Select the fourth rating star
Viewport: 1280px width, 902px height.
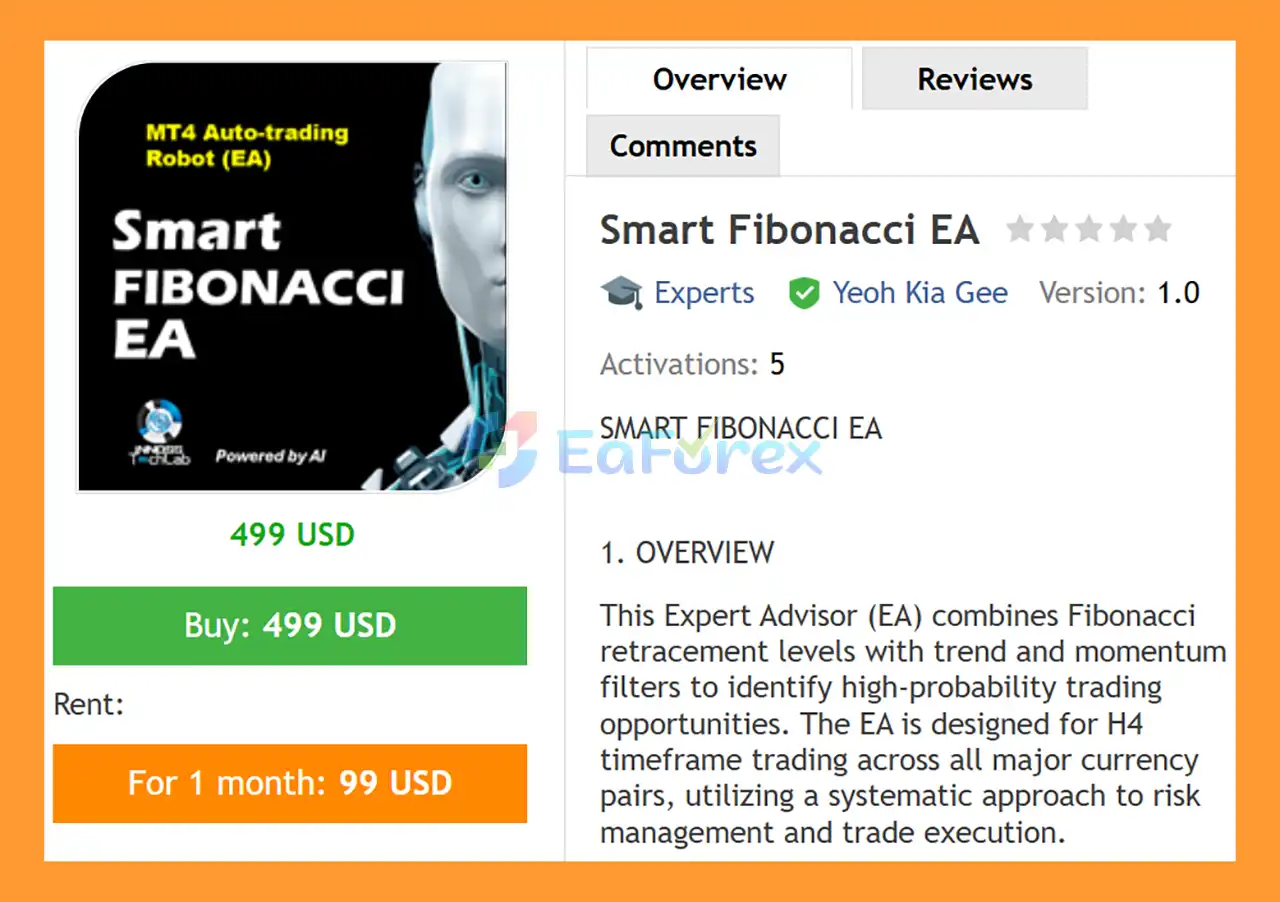pyautogui.click(x=1123, y=229)
